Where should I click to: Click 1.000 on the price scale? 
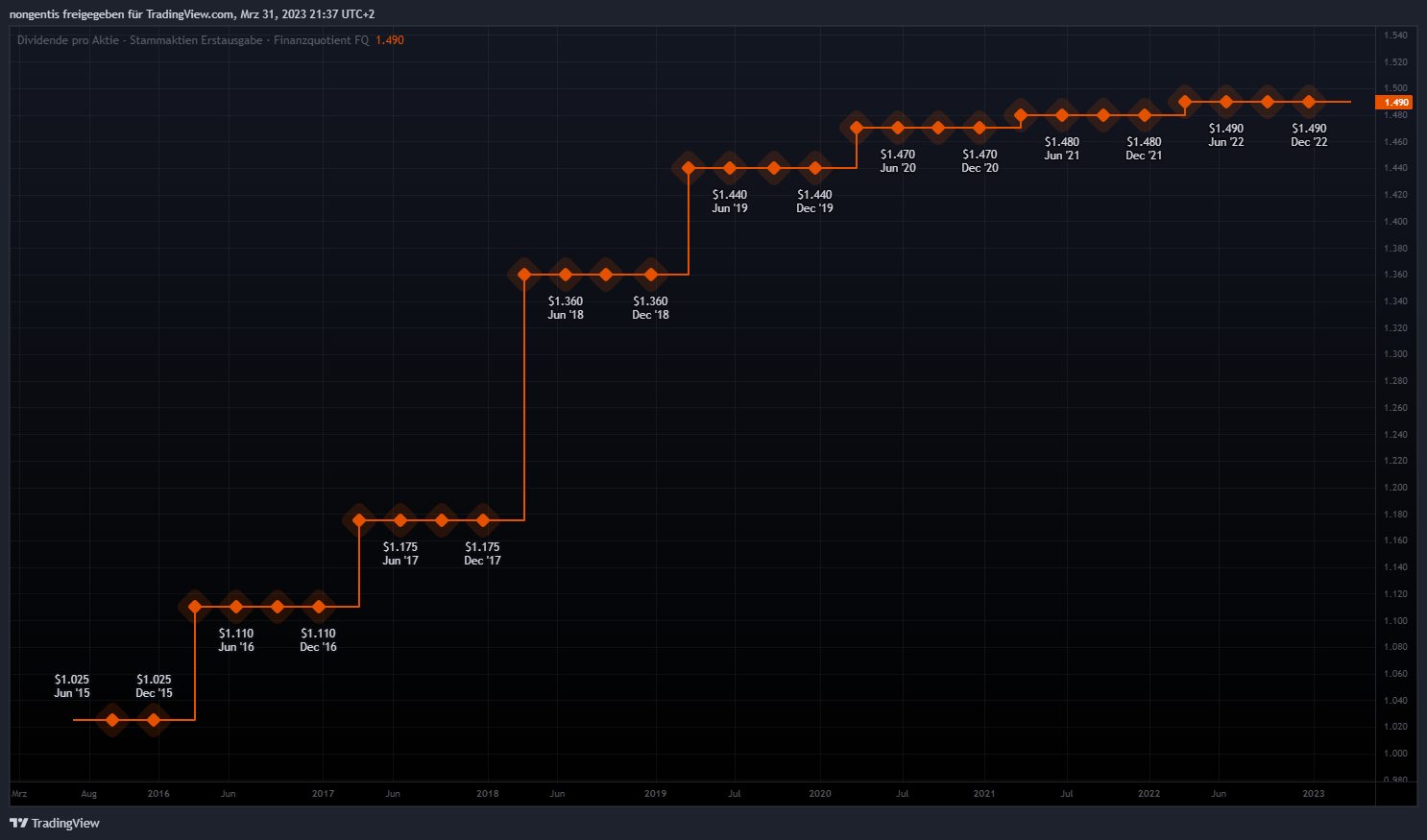1395,754
